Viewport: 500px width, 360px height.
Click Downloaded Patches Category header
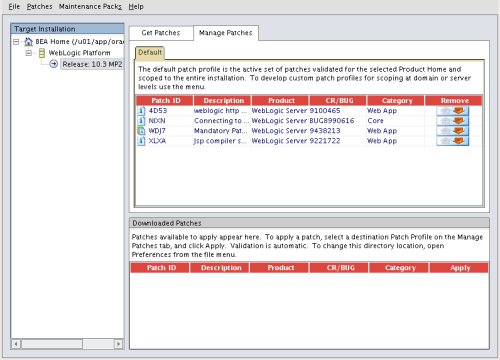tap(399, 268)
